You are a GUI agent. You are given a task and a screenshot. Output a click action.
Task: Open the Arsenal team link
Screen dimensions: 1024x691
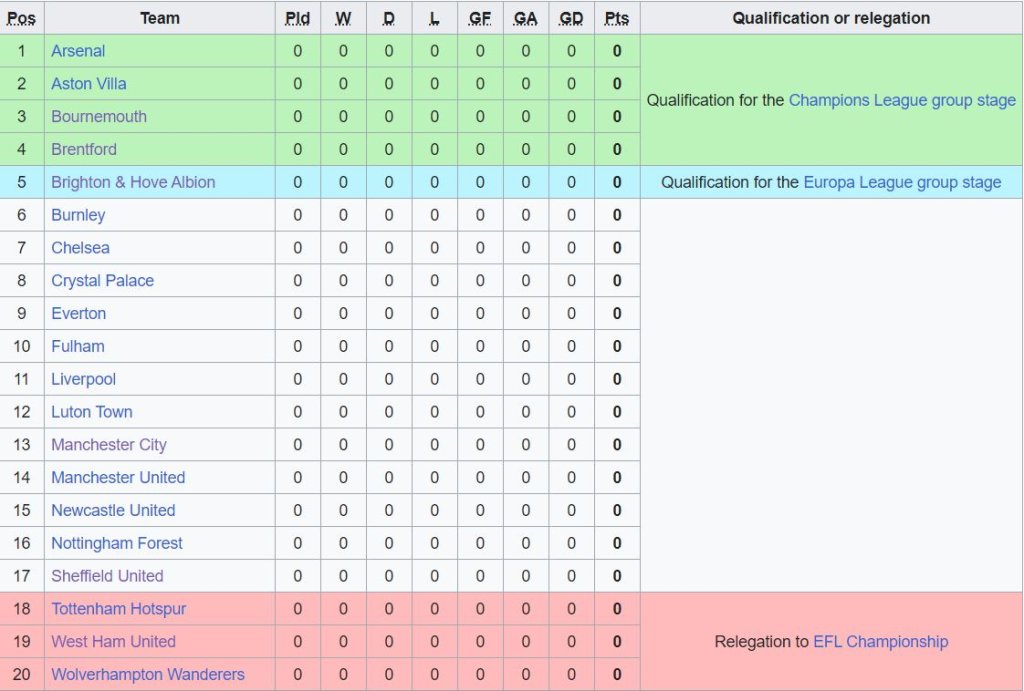point(78,51)
